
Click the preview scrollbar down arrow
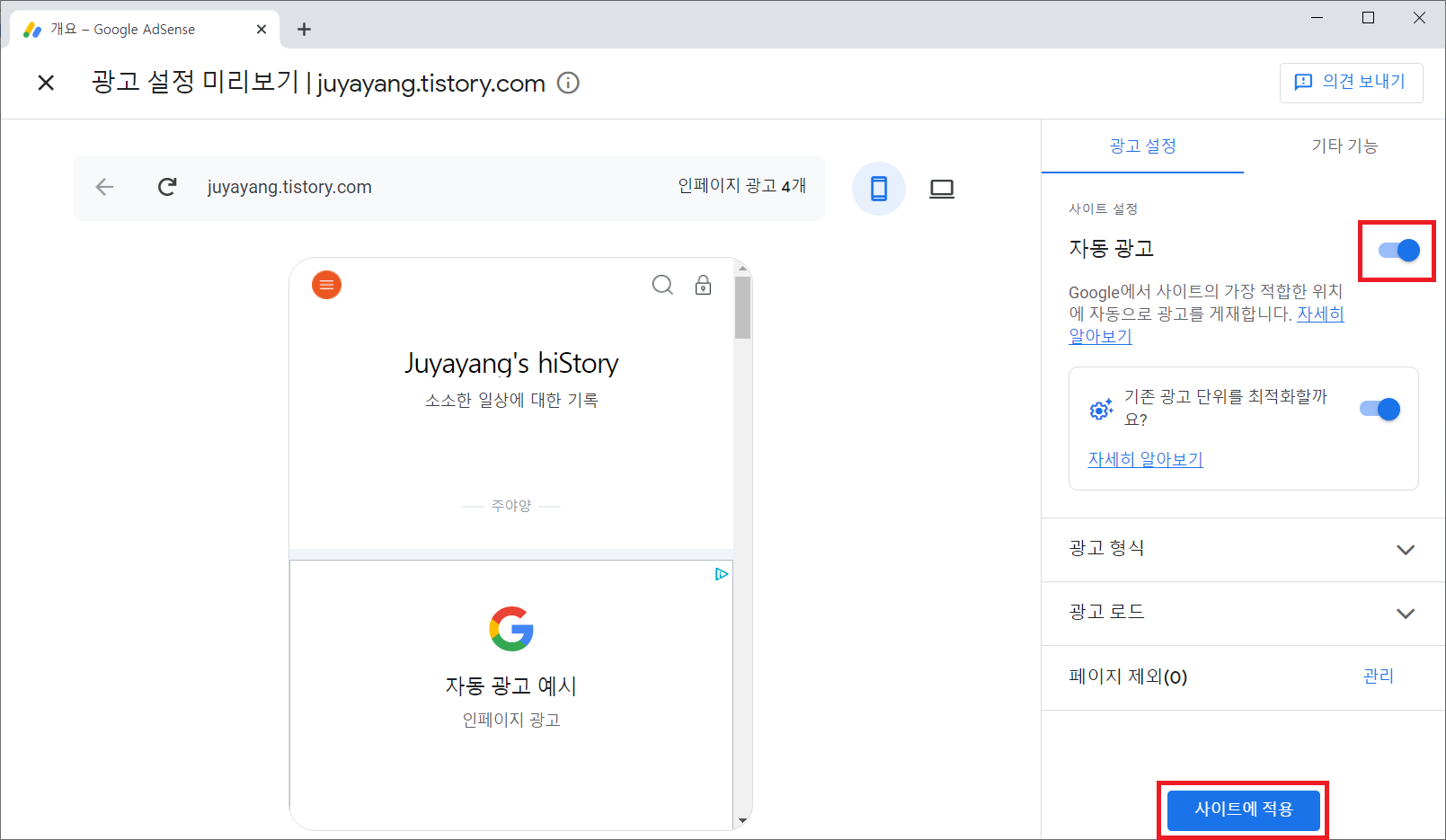[x=742, y=820]
